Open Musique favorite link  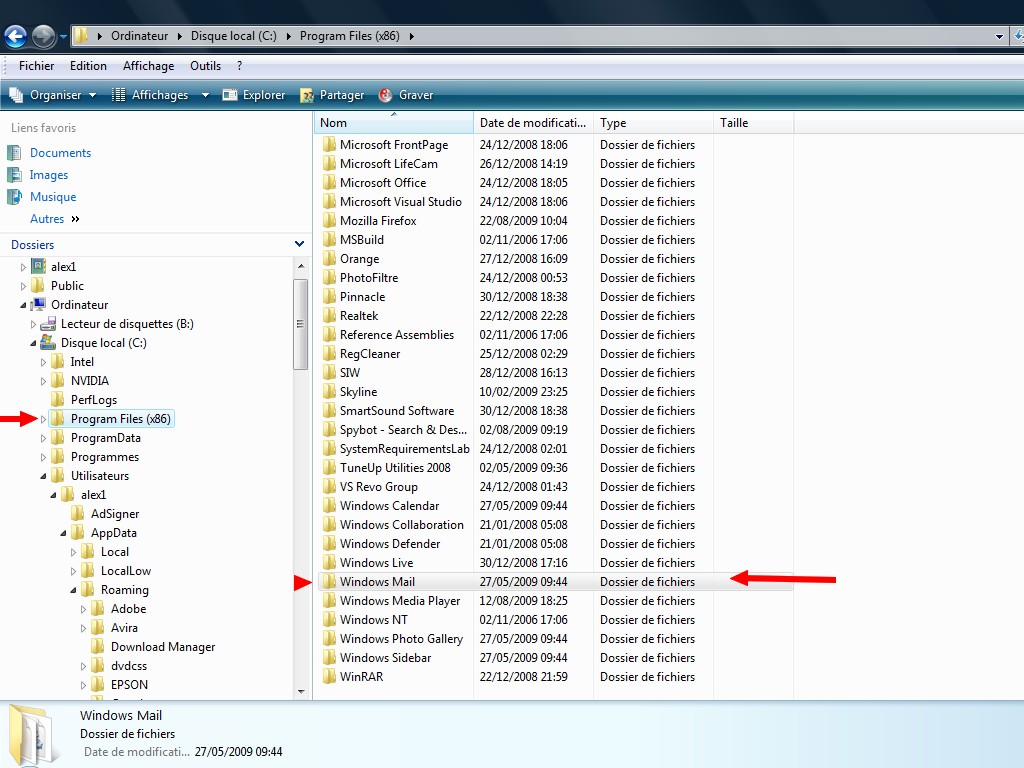click(x=52, y=197)
